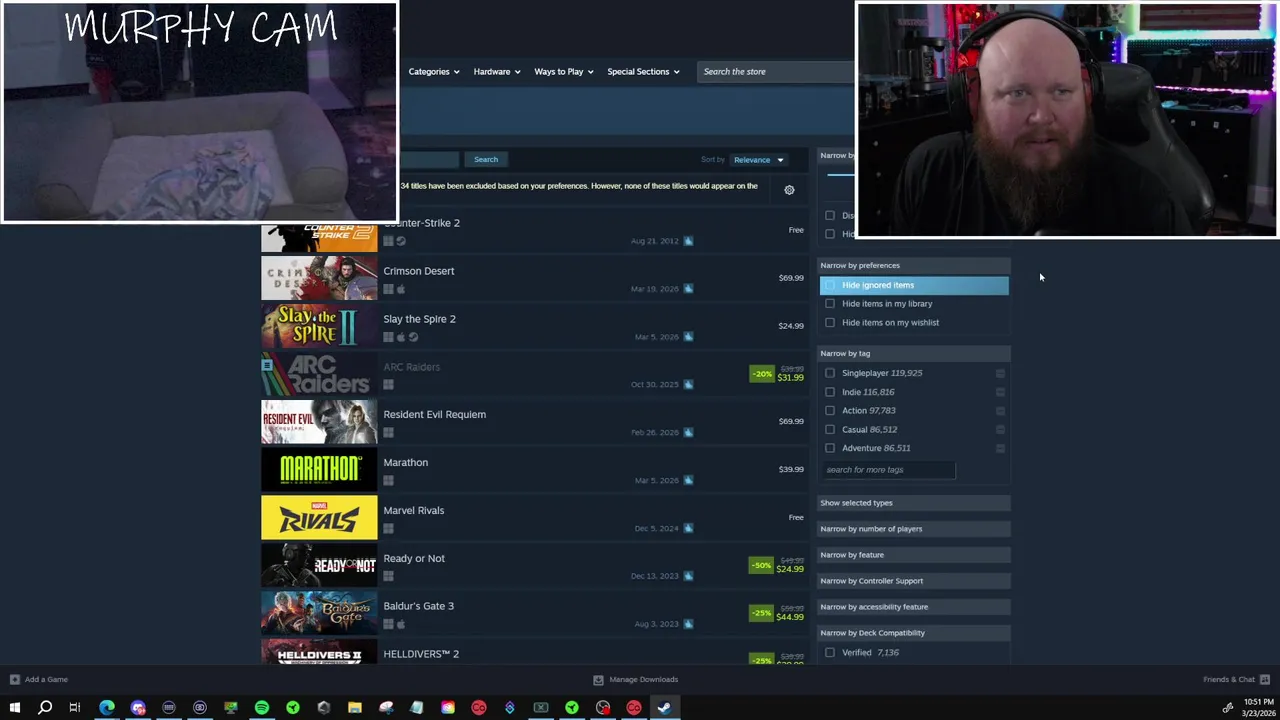Click Manage Downloads link
This screenshot has width=1280, height=720.
click(x=644, y=679)
